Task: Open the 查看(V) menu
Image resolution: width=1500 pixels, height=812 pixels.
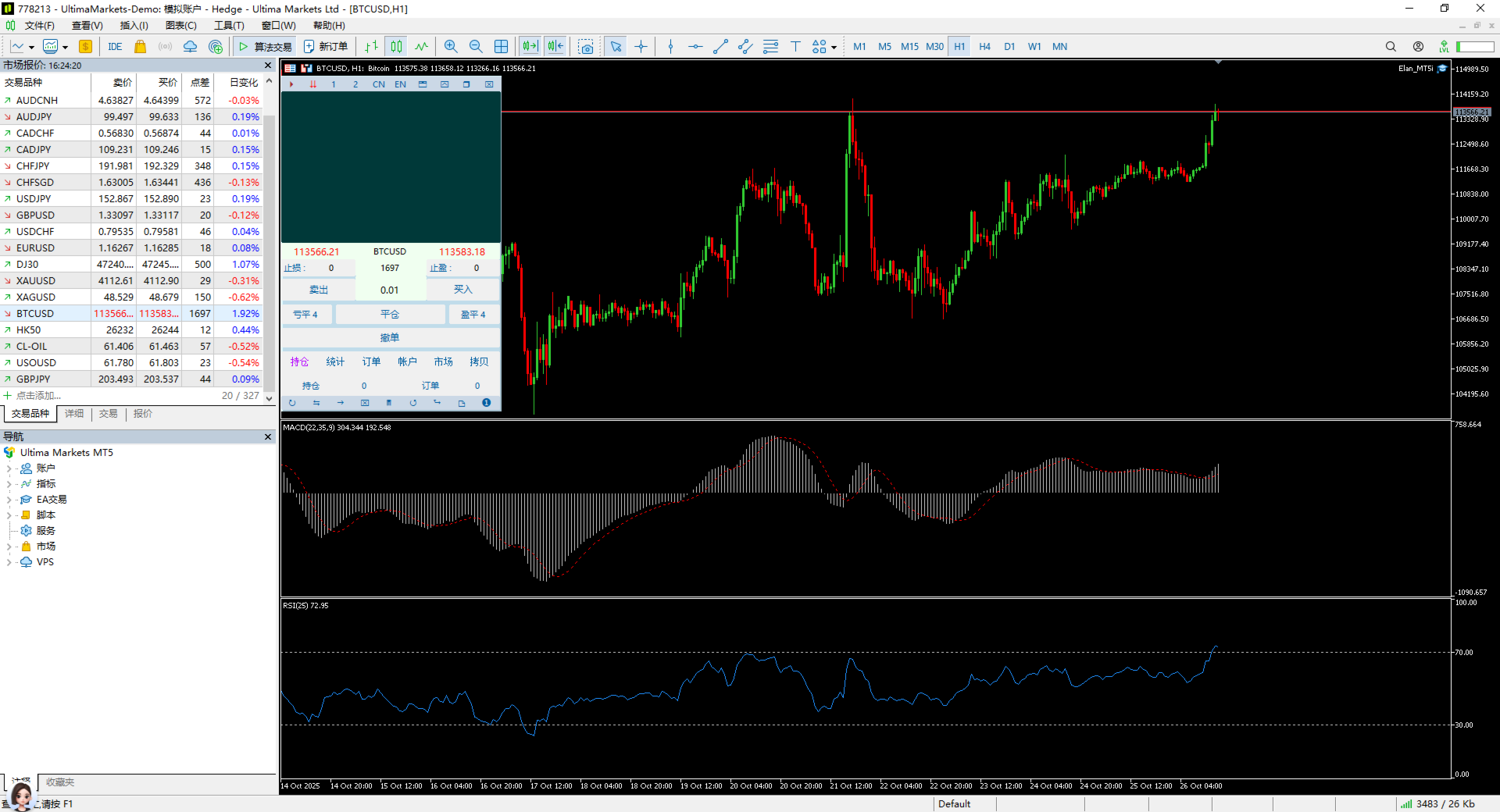Action: pyautogui.click(x=87, y=26)
